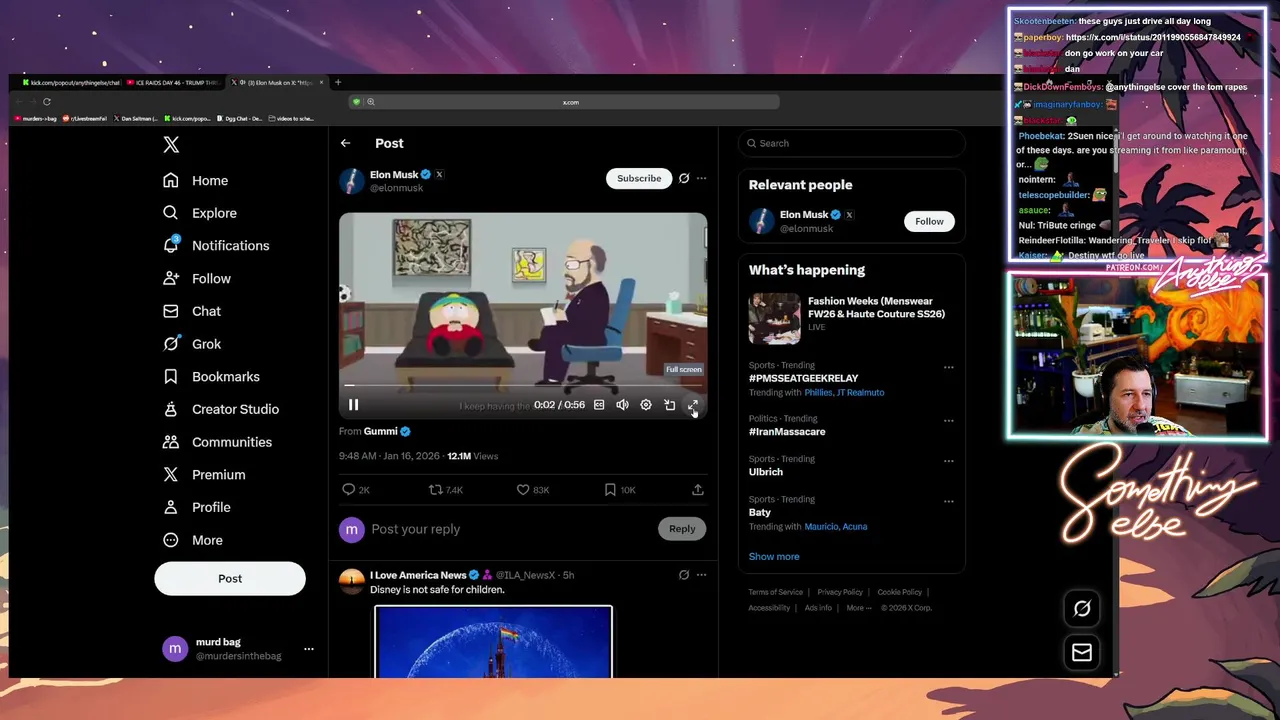Open more options on I Love America News post
The height and width of the screenshot is (720, 1280).
(x=701, y=575)
